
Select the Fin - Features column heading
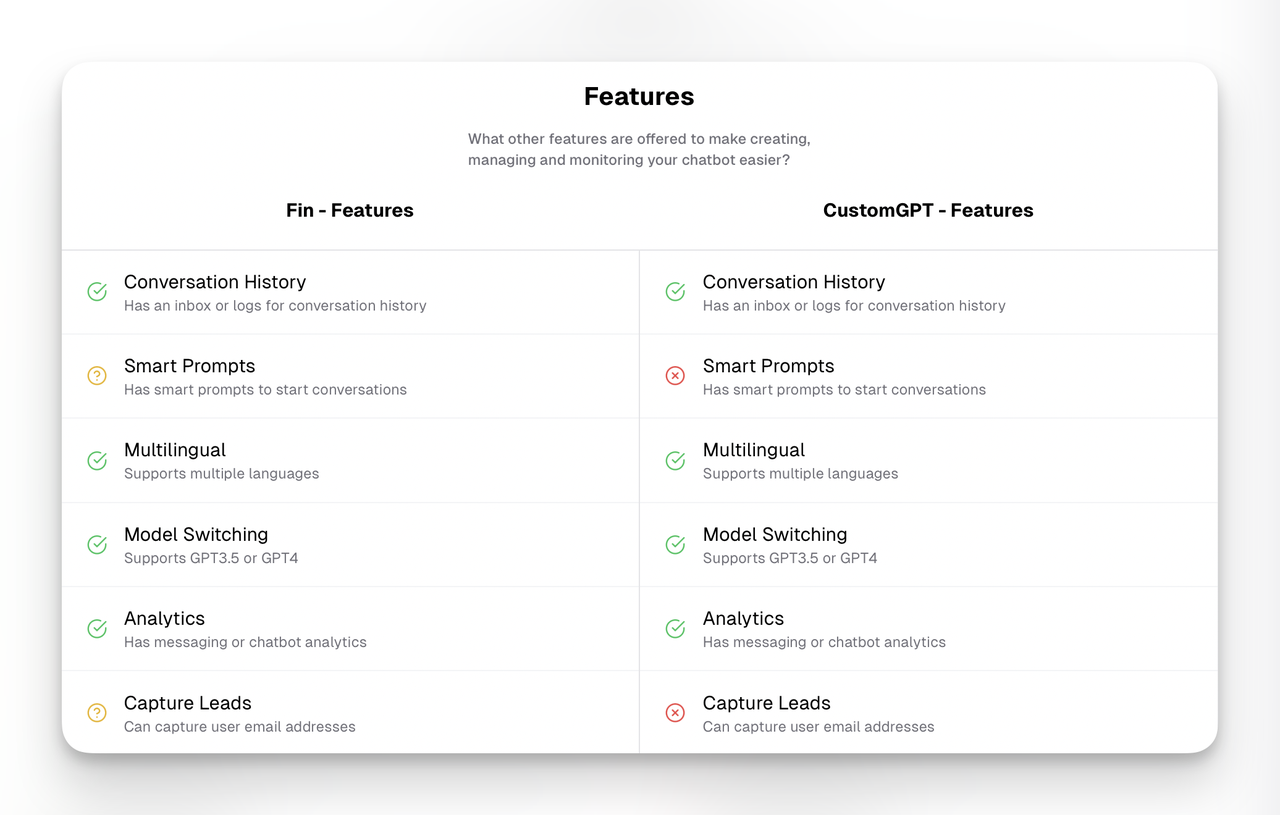[x=350, y=210]
